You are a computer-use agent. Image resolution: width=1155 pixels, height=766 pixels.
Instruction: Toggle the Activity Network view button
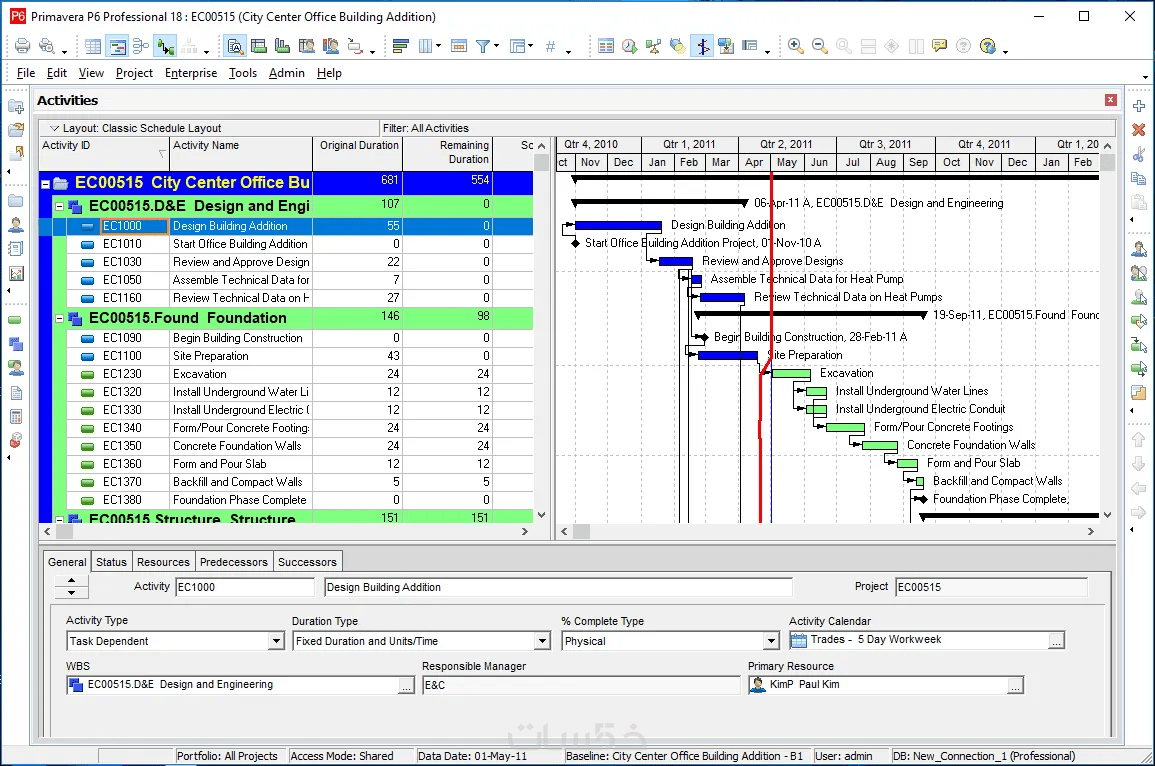[x=141, y=46]
